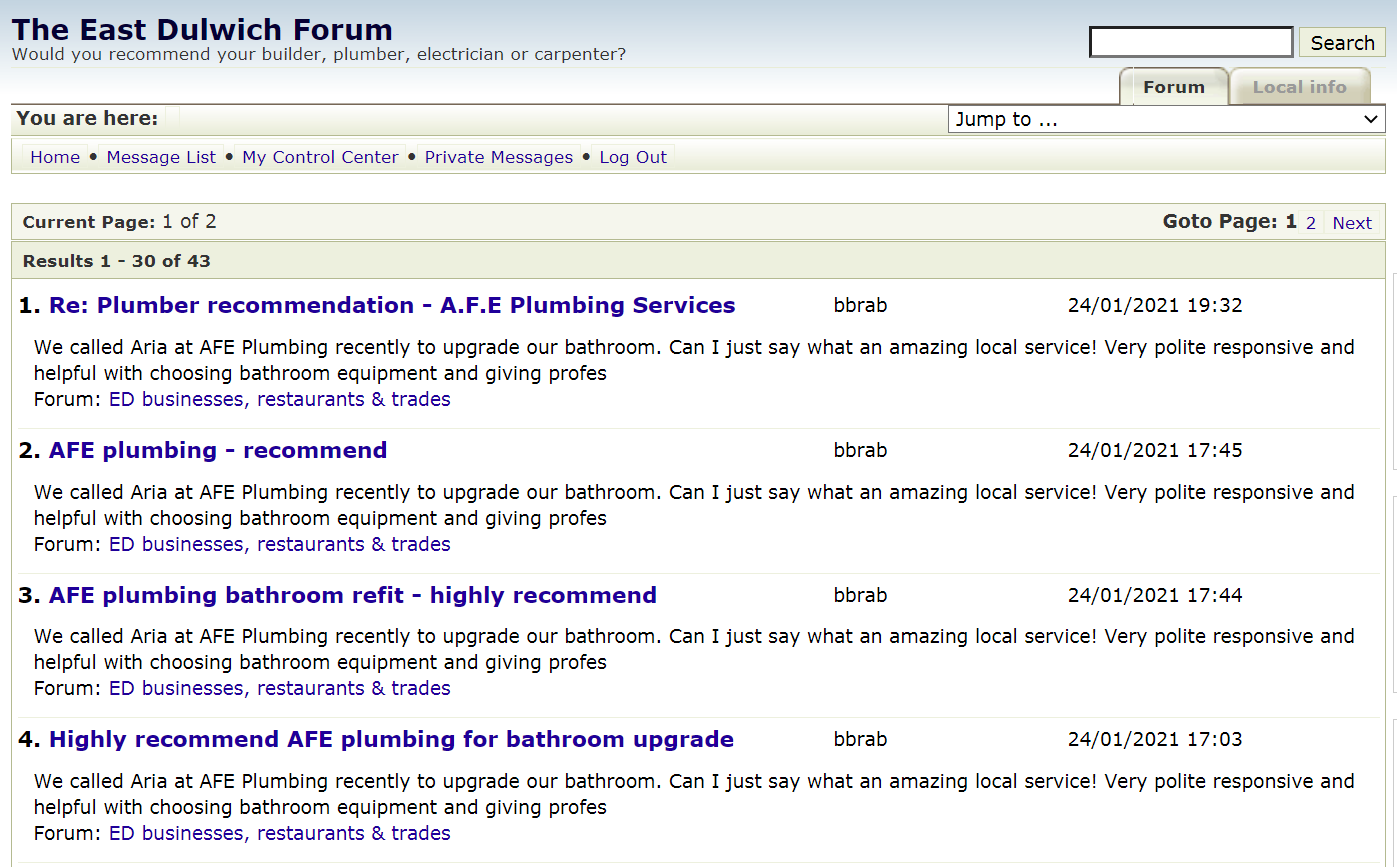The width and height of the screenshot is (1397, 867).
Task: Click the search text input field
Action: [1190, 42]
